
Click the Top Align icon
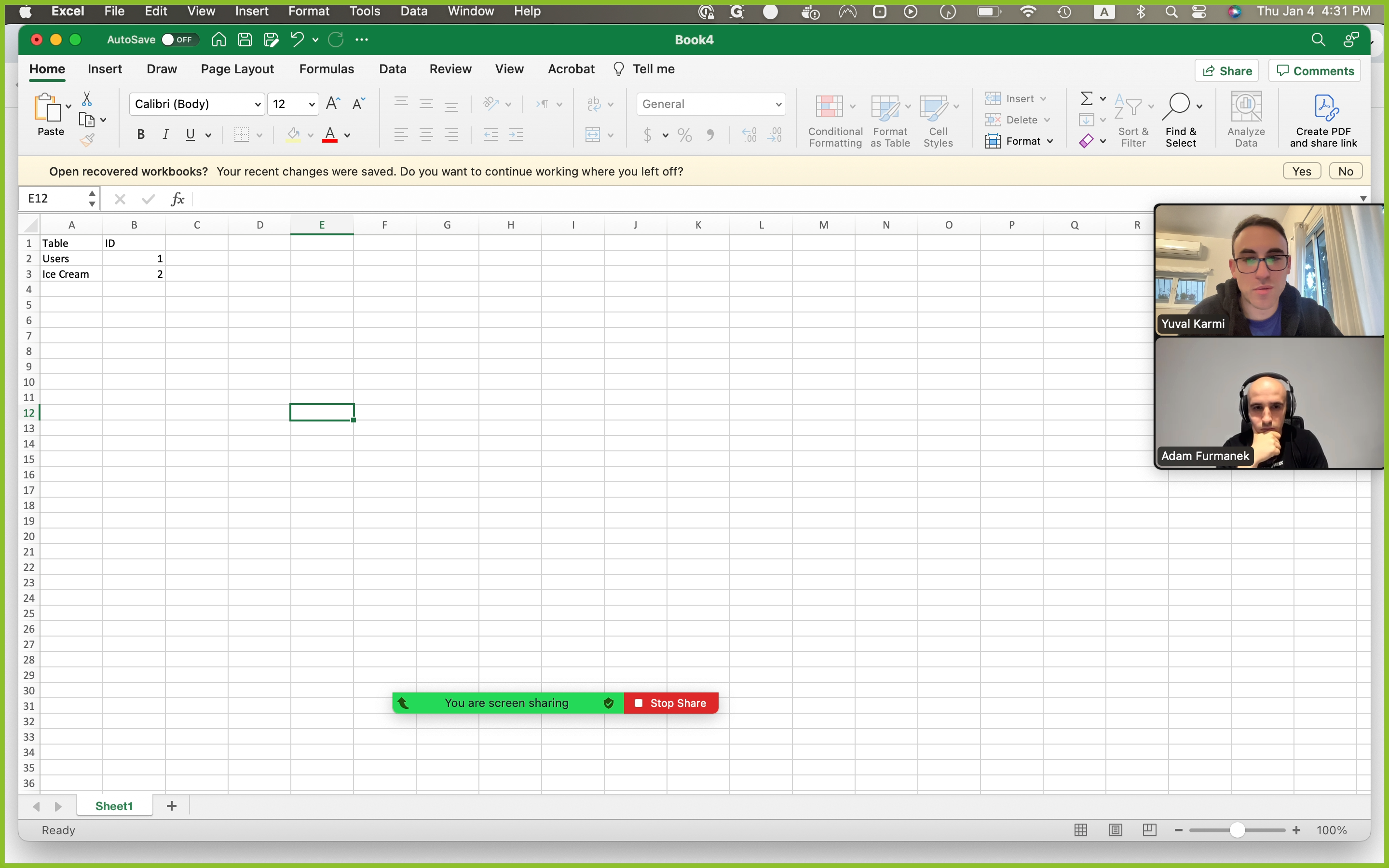(401, 103)
